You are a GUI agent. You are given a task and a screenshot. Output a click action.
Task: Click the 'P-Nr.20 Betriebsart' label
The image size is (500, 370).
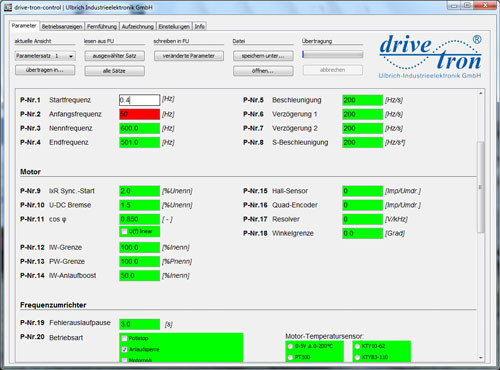[51, 337]
